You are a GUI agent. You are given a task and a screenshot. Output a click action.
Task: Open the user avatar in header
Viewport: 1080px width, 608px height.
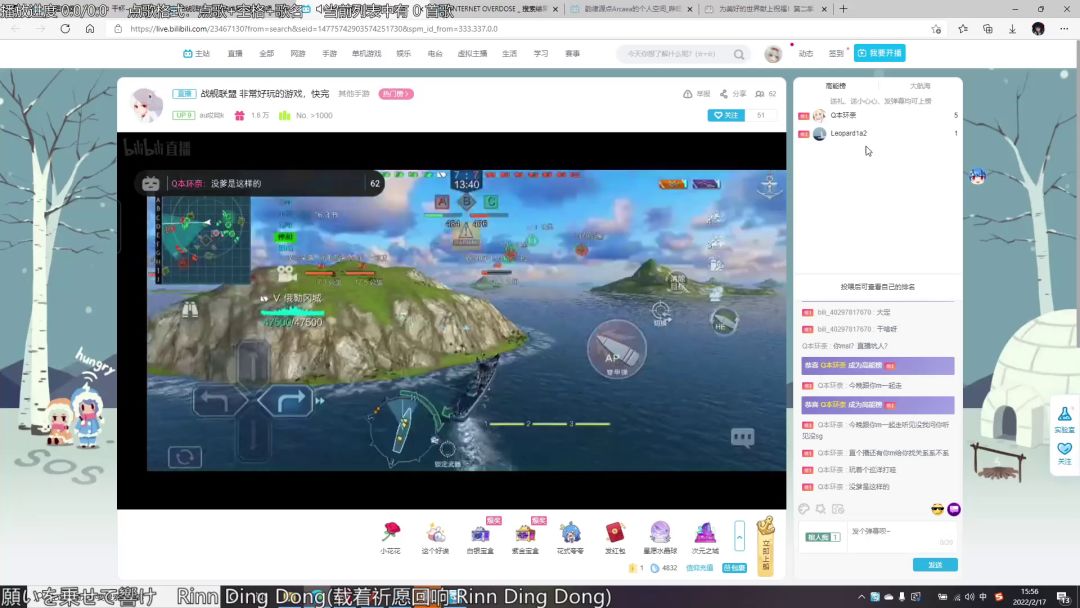click(x=773, y=54)
